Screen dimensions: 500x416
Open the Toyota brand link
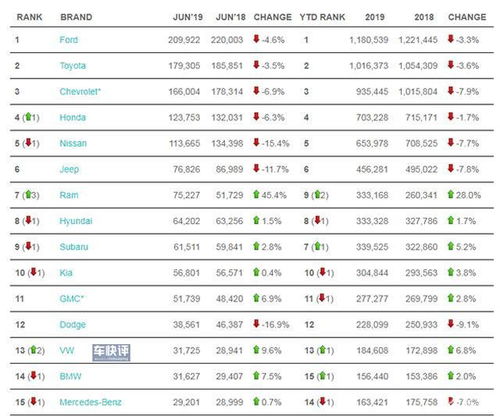(x=73, y=66)
